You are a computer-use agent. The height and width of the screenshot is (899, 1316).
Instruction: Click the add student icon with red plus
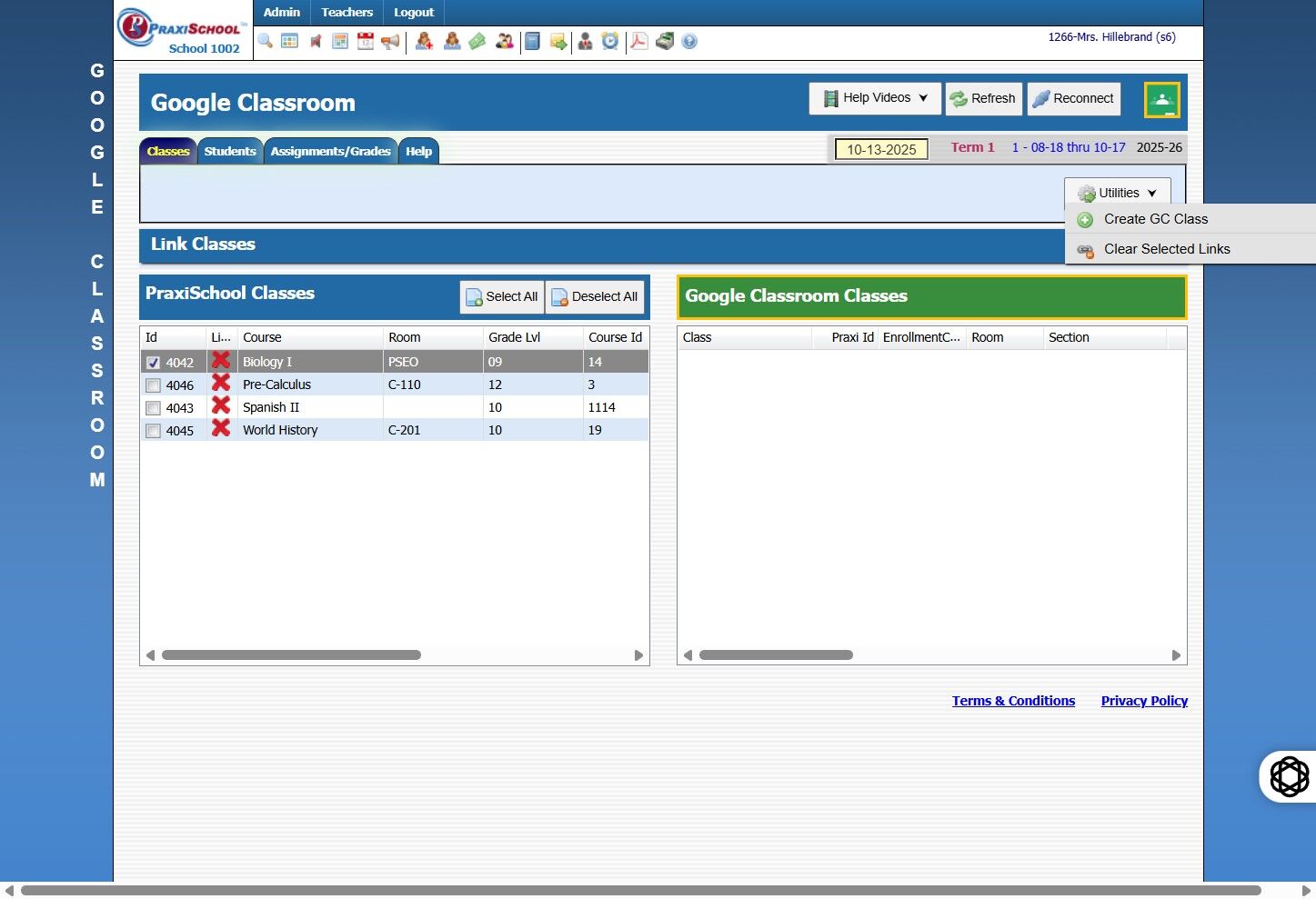(424, 41)
